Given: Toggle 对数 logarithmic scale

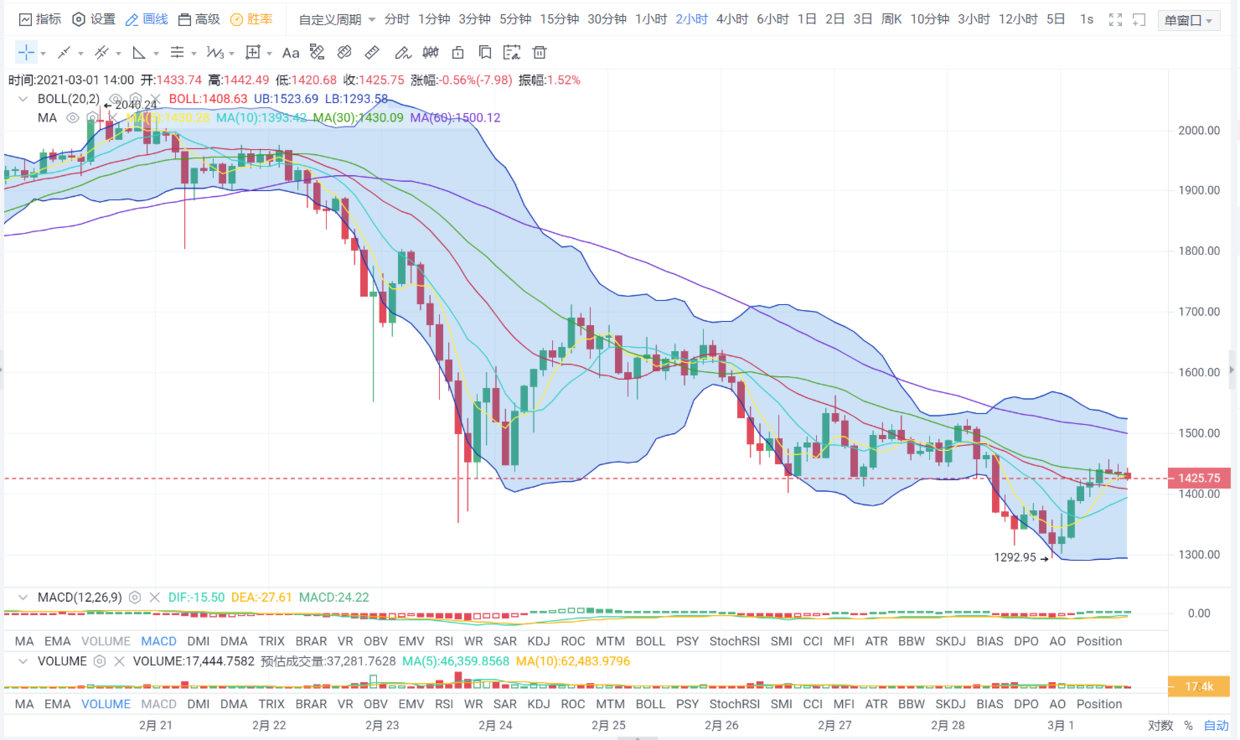Looking at the screenshot, I should point(1160,726).
